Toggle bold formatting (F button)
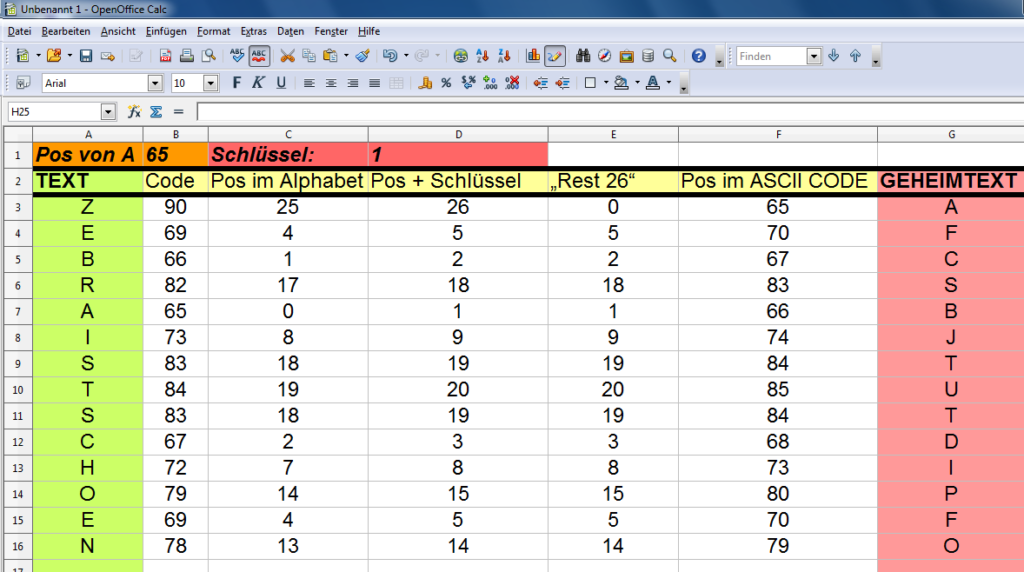The image size is (1024, 572). 237,83
